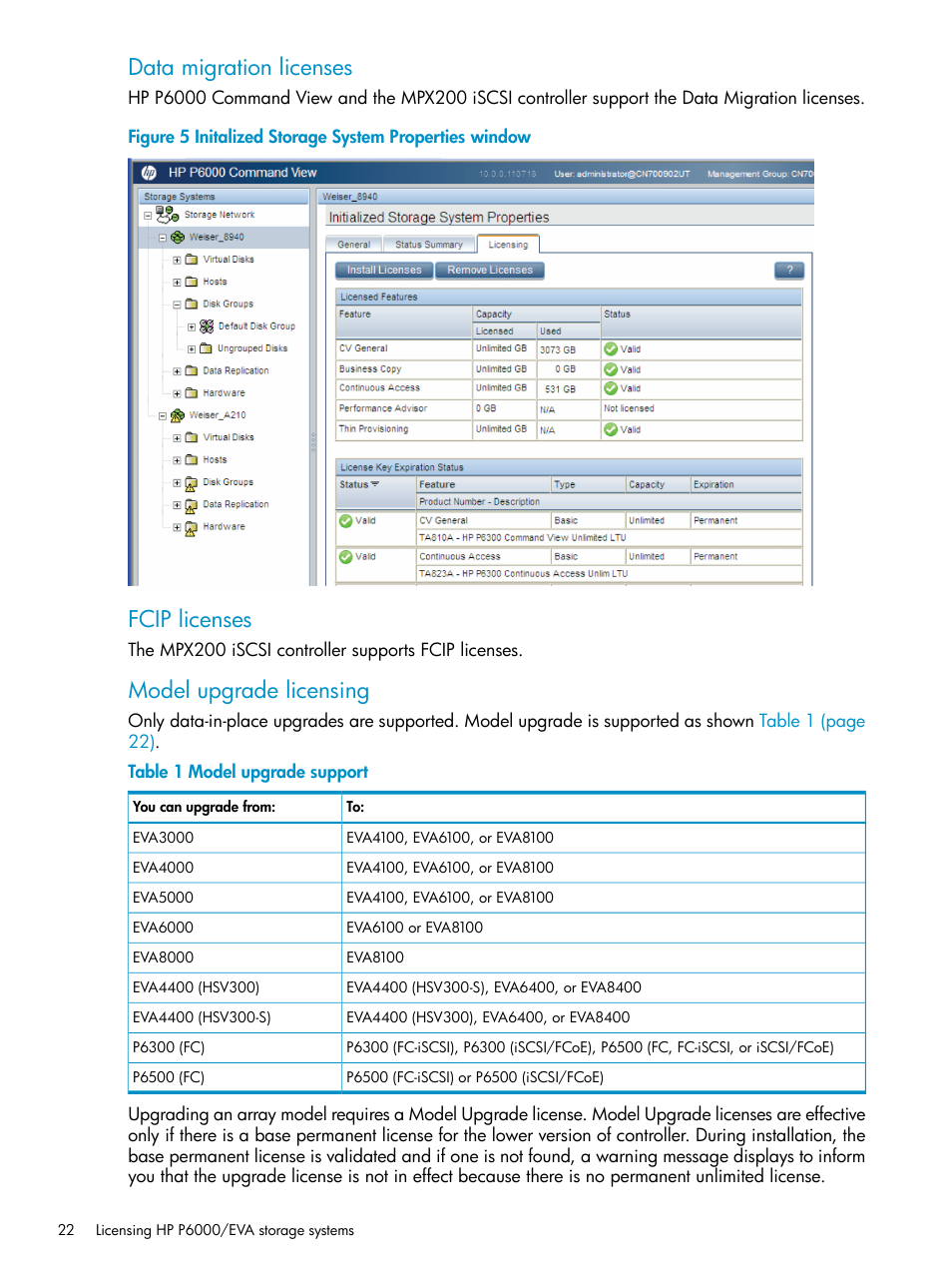Open the General tab
The image size is (952, 1269).
(x=354, y=245)
